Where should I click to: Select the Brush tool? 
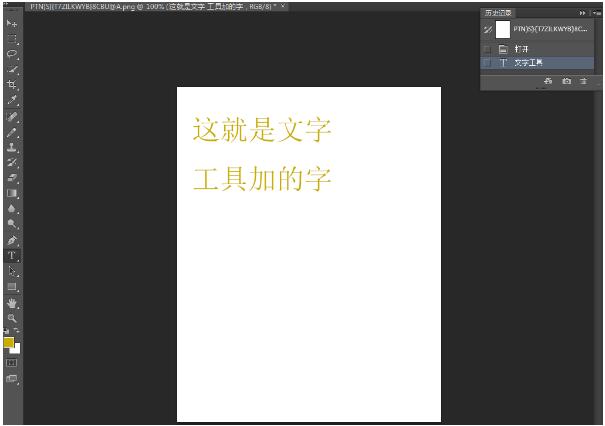12,132
